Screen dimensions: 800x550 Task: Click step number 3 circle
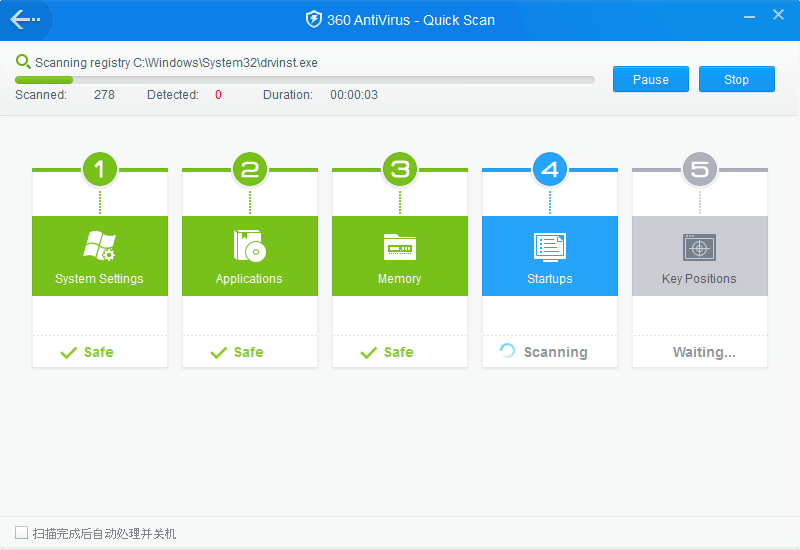(x=400, y=169)
